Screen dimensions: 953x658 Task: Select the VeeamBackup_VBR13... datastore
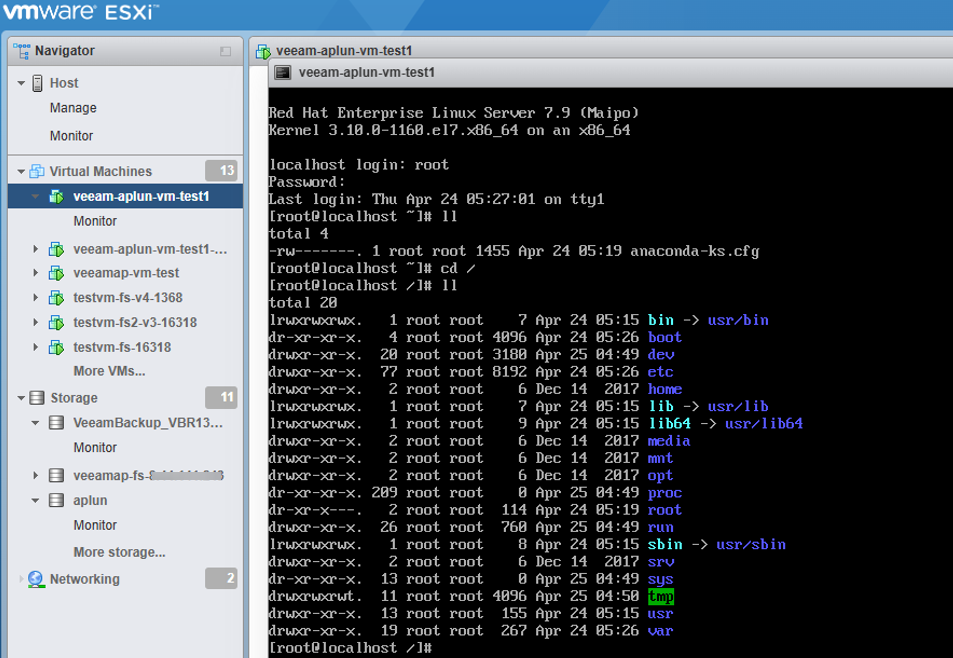click(148, 423)
